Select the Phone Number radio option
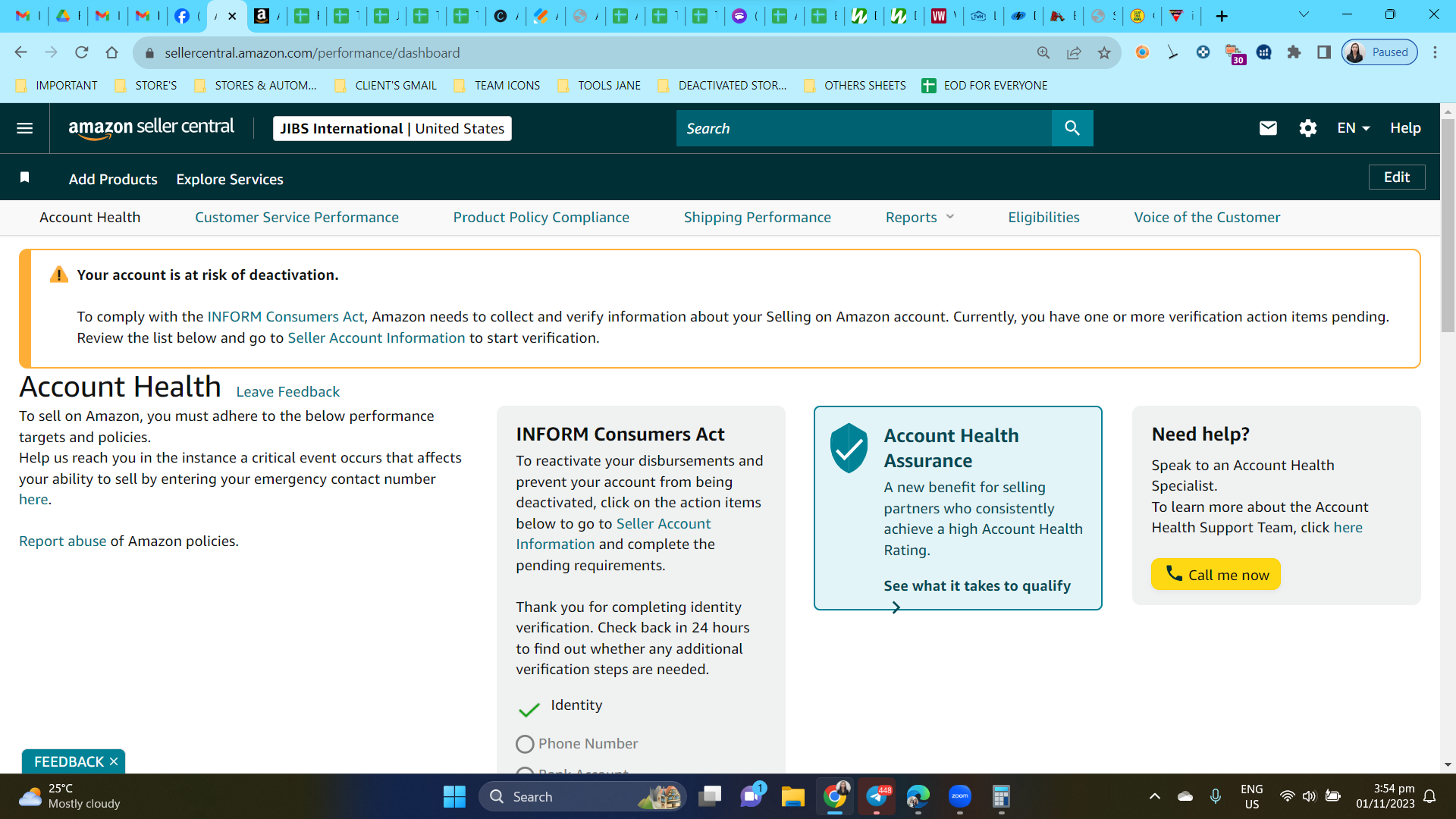 tap(525, 744)
